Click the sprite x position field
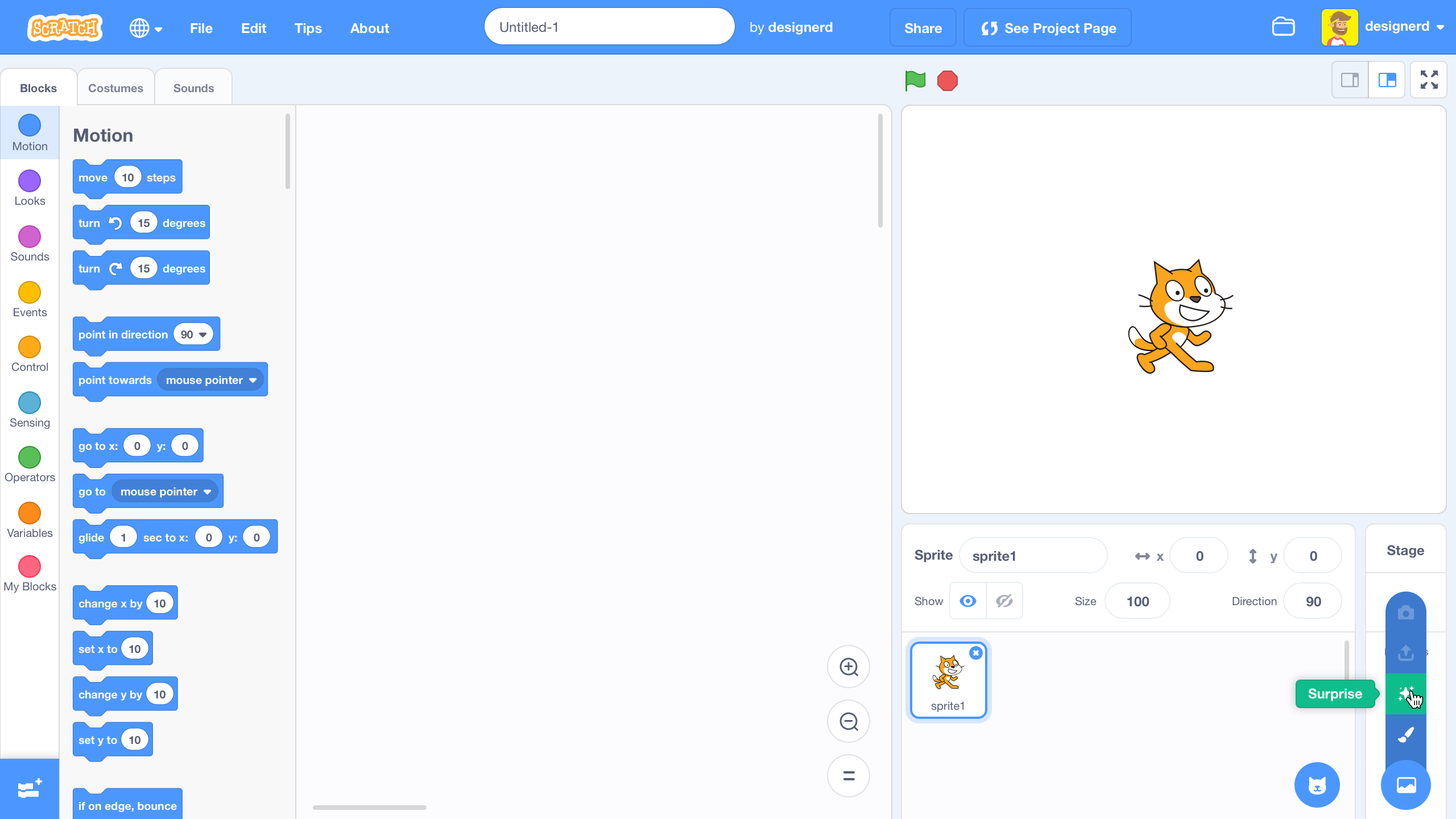 pyautogui.click(x=1199, y=556)
